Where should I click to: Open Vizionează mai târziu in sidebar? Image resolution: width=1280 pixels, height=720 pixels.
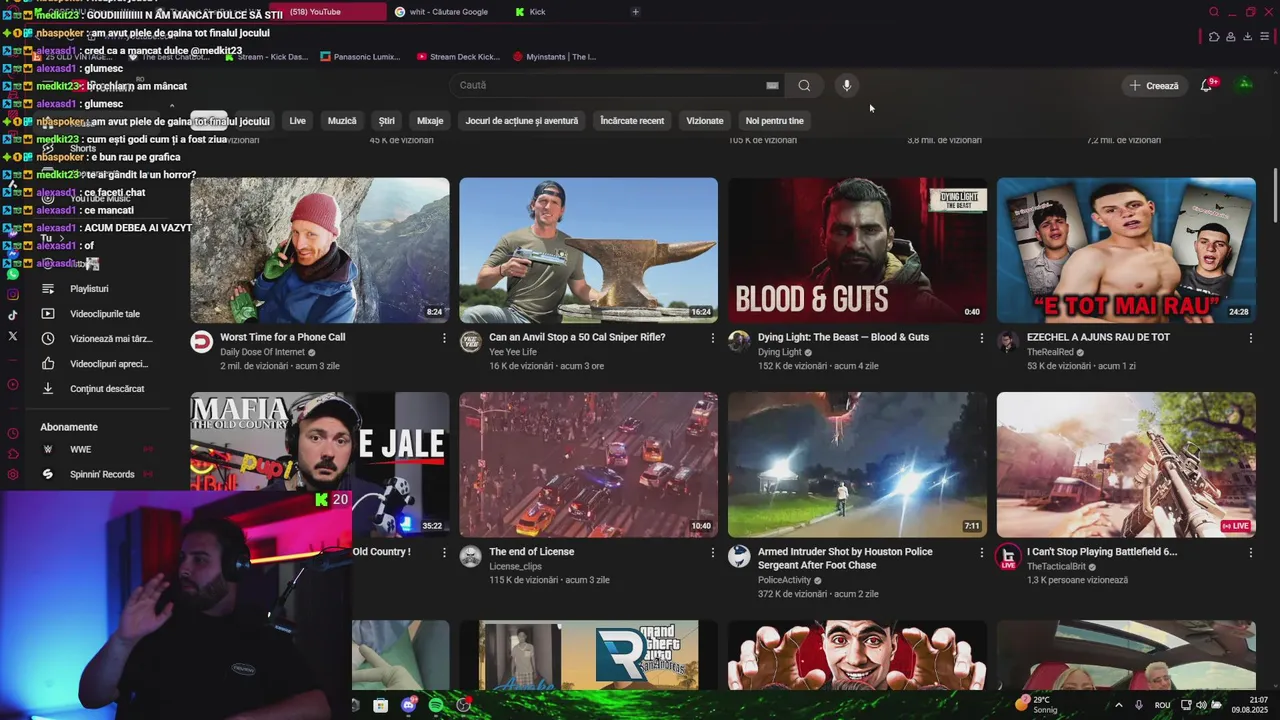coord(96,339)
